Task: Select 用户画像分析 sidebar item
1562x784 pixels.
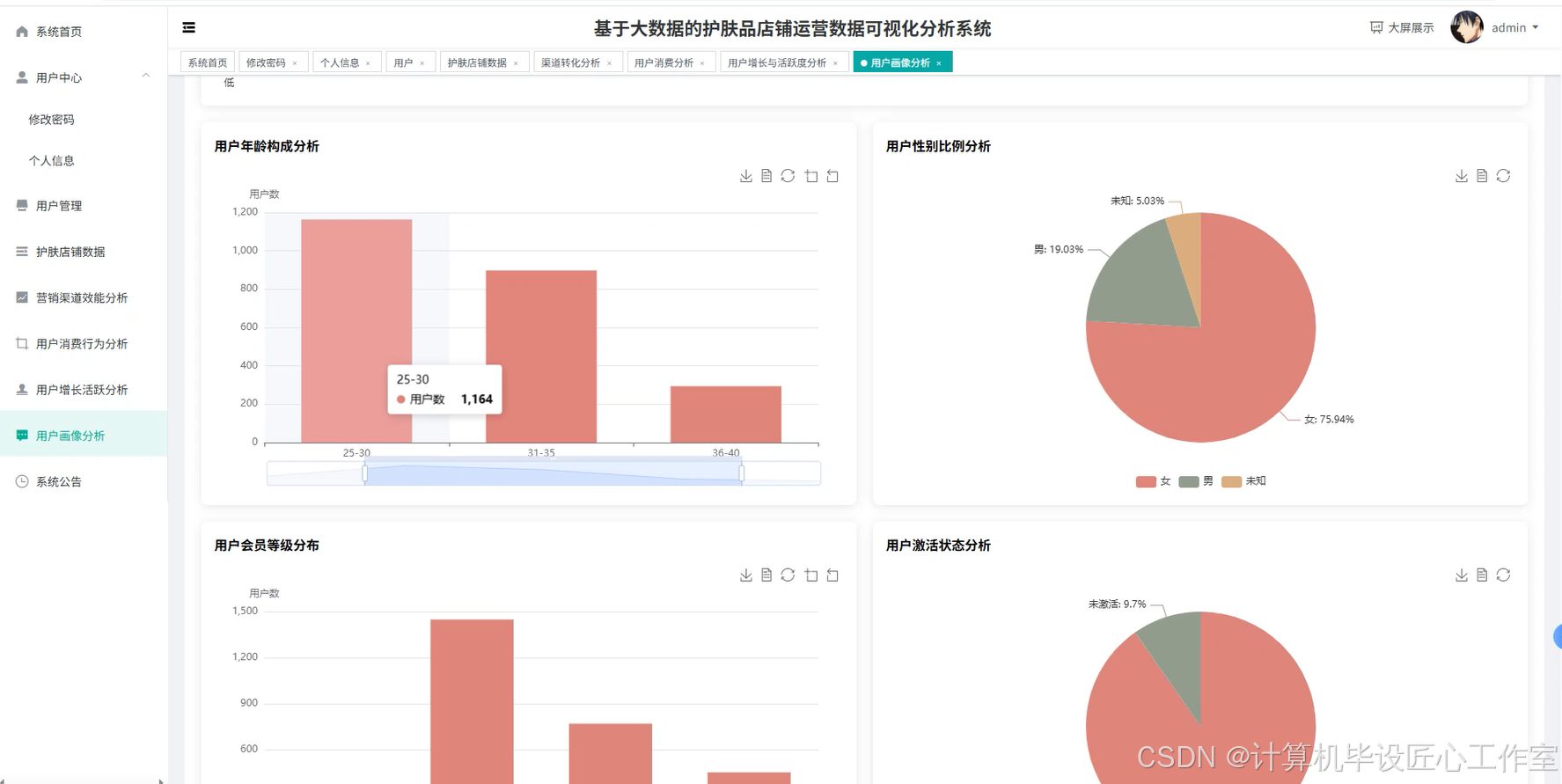Action: [x=84, y=436]
